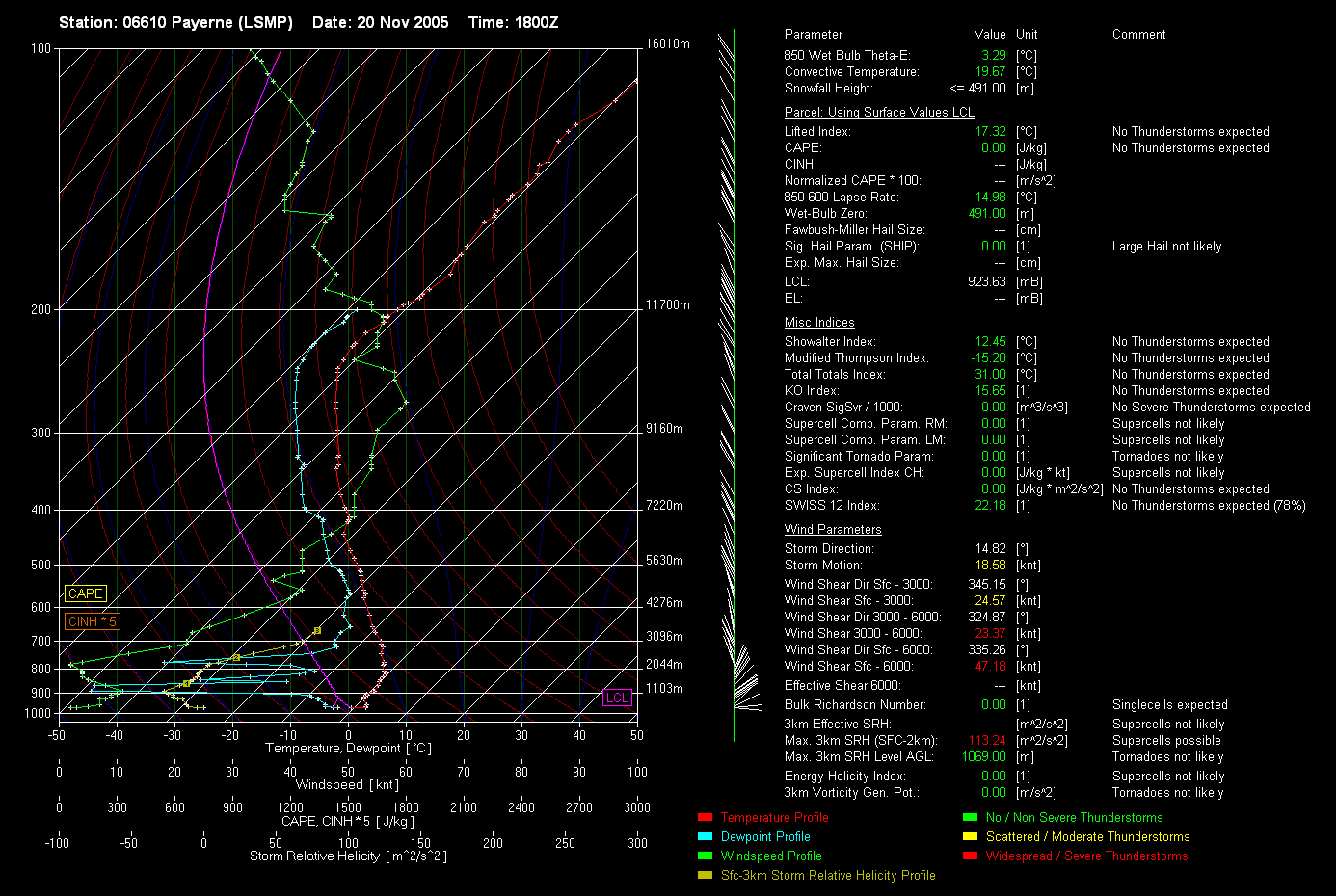This screenshot has height=896, width=1336.
Task: Click the 'Singlecells expected' comment
Action: point(1170,704)
